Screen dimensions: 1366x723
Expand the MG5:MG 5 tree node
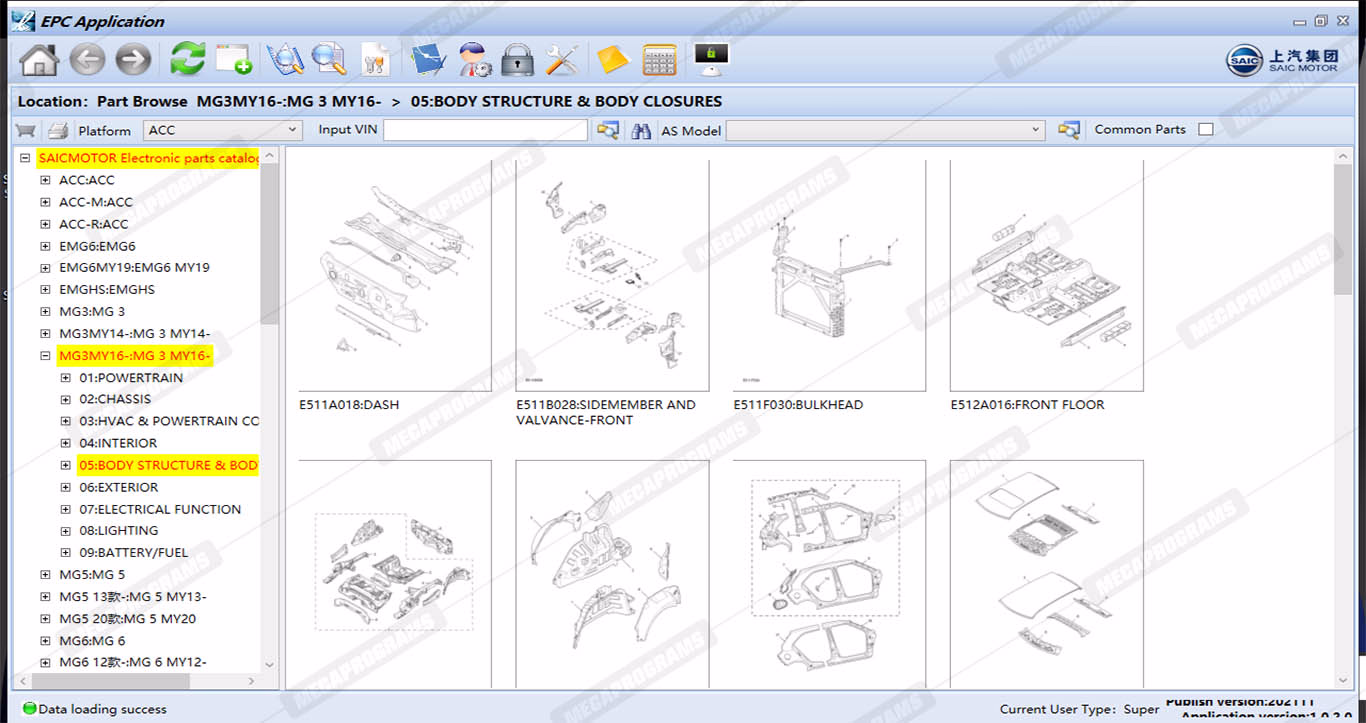click(x=45, y=574)
